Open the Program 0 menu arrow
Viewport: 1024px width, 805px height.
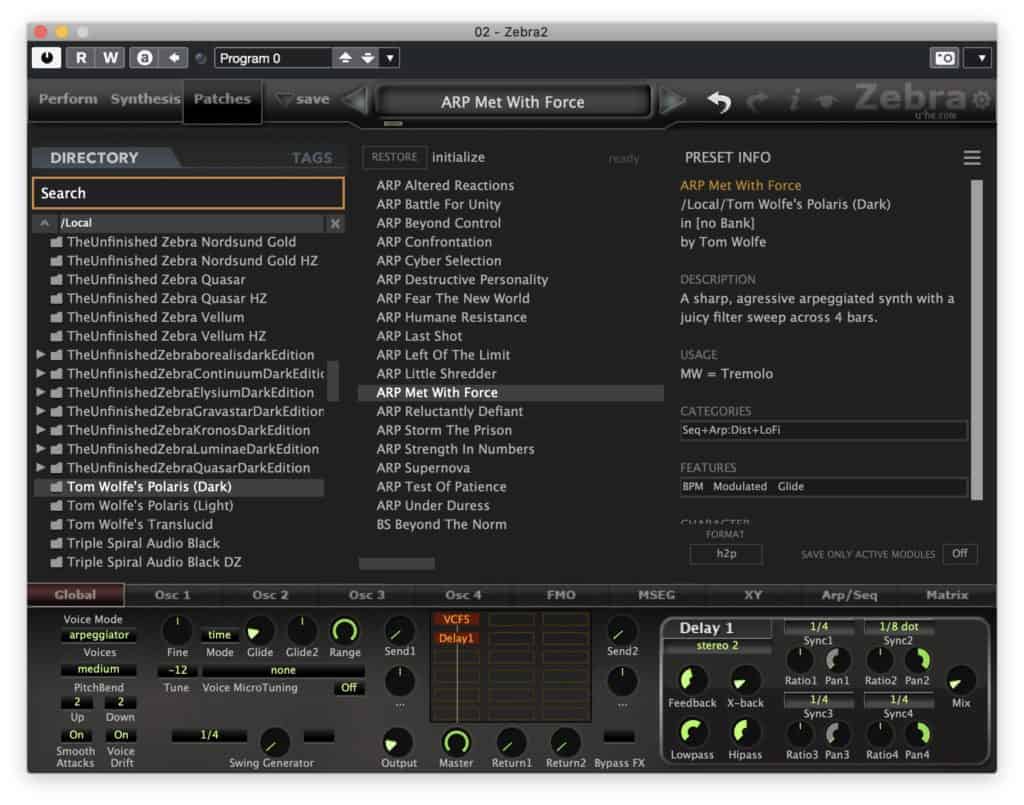[x=390, y=57]
